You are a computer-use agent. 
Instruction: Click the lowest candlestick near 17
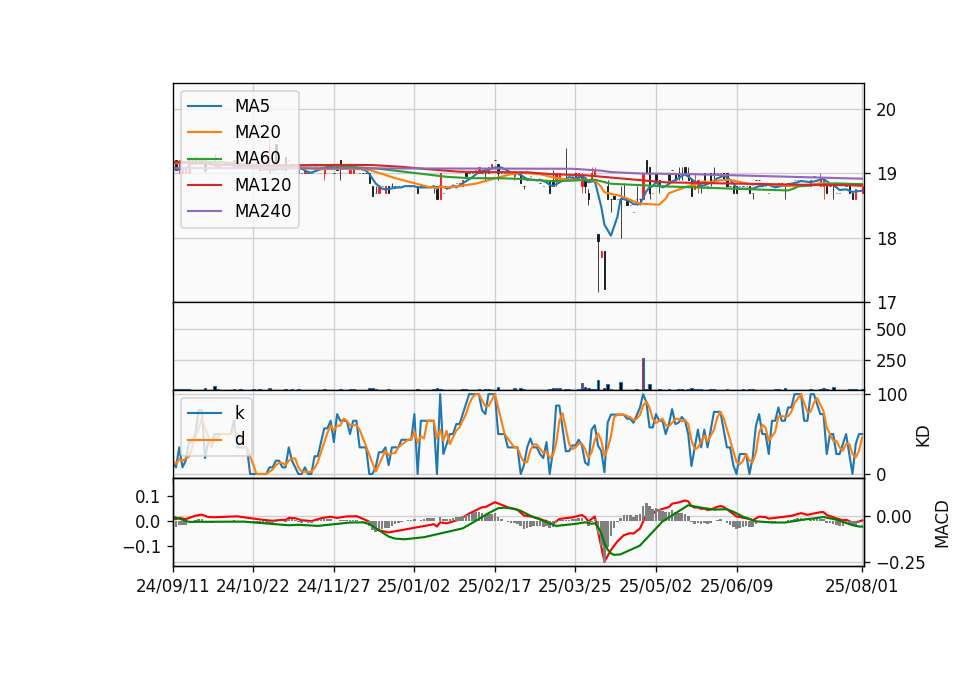[599, 263]
